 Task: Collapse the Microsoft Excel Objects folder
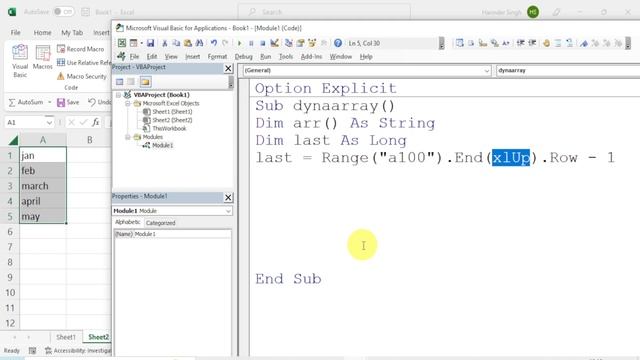pos(128,103)
